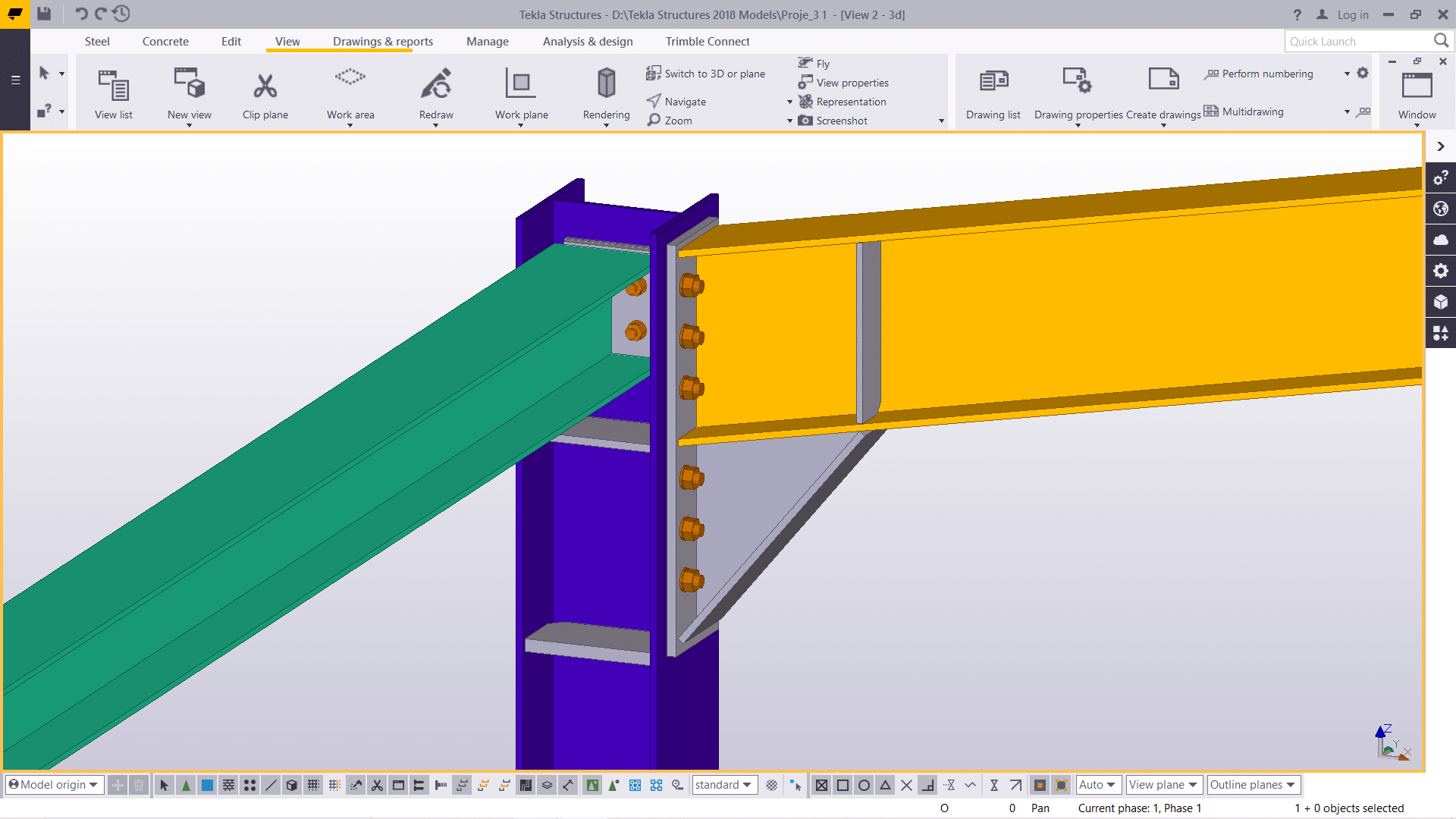Click the Work area icon

pos(350,78)
